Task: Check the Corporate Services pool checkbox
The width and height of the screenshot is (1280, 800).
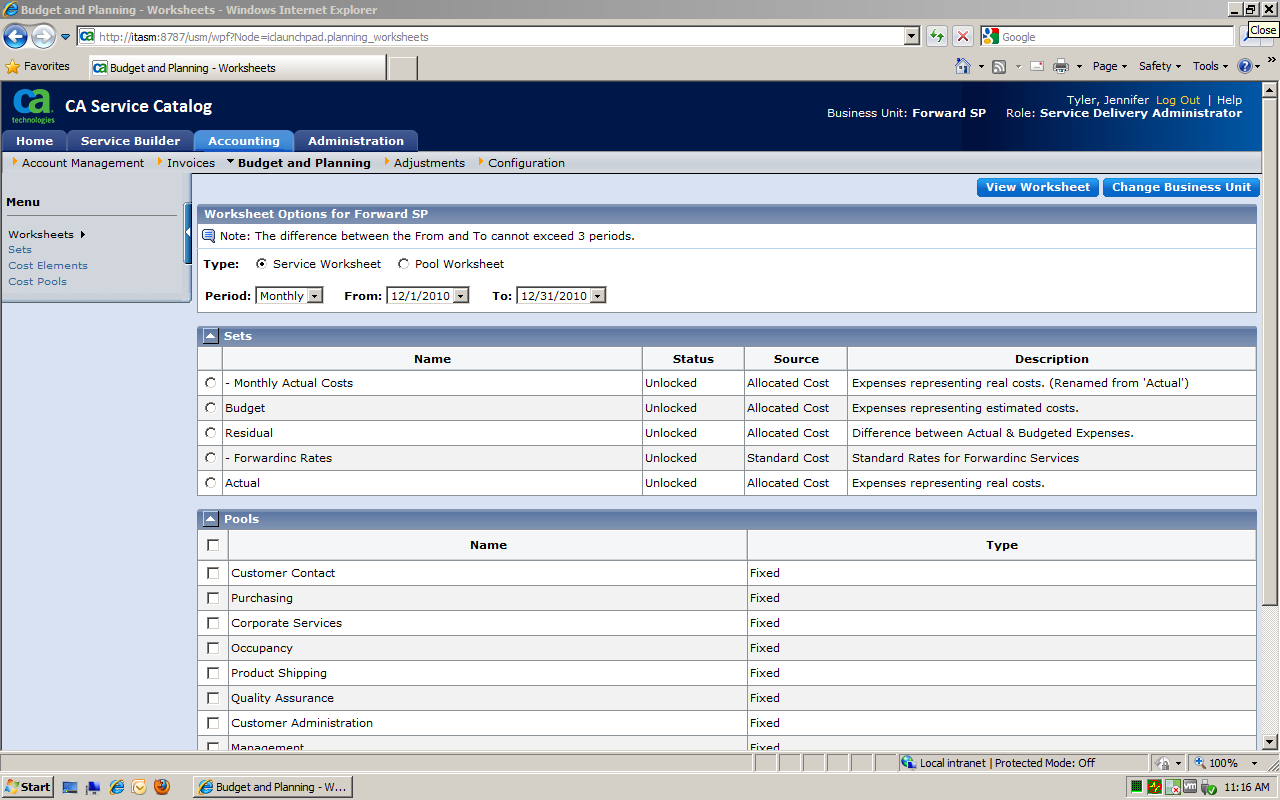Action: pyautogui.click(x=212, y=623)
